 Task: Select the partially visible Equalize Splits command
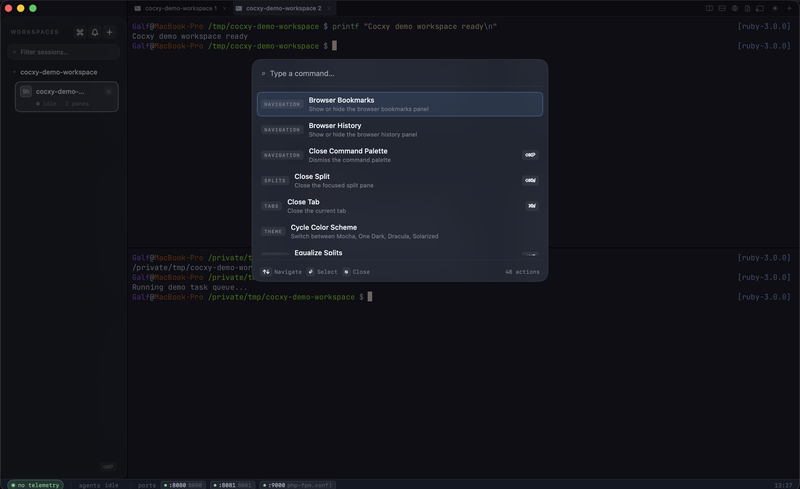400,253
